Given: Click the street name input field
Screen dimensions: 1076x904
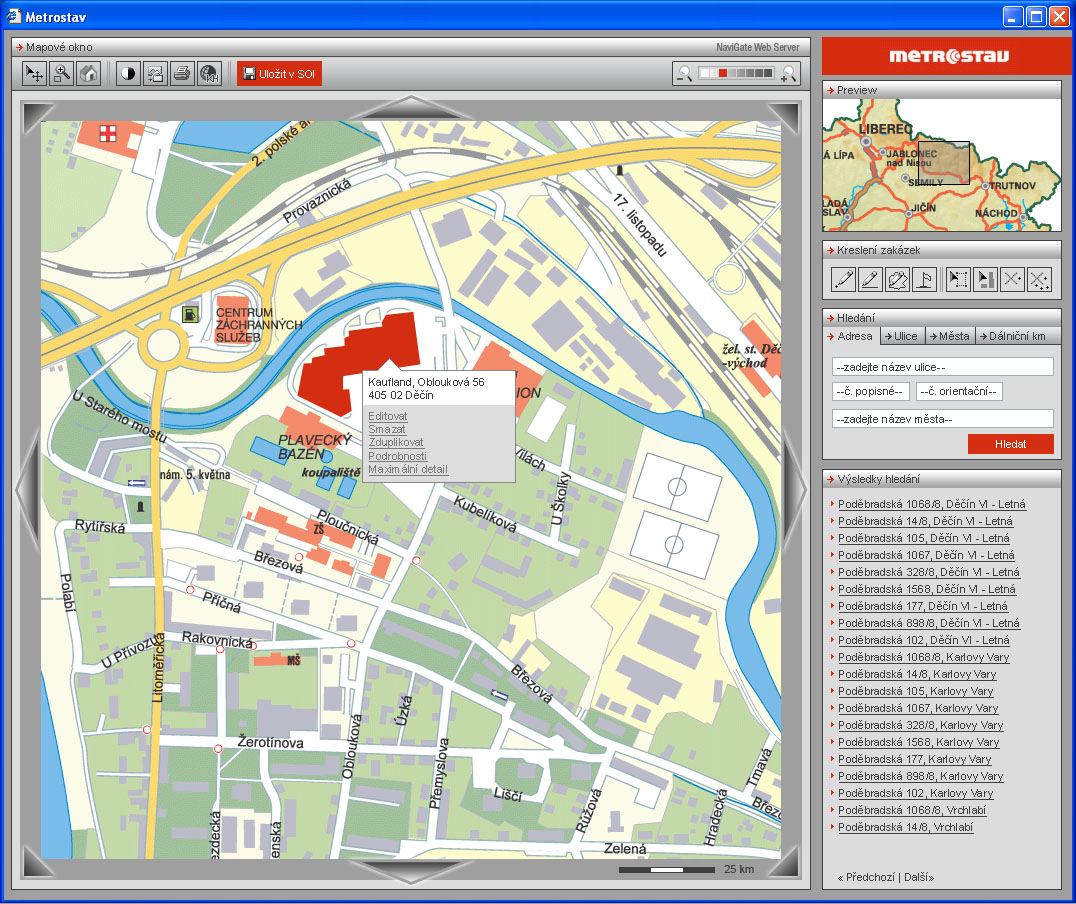Looking at the screenshot, I should [x=942, y=367].
